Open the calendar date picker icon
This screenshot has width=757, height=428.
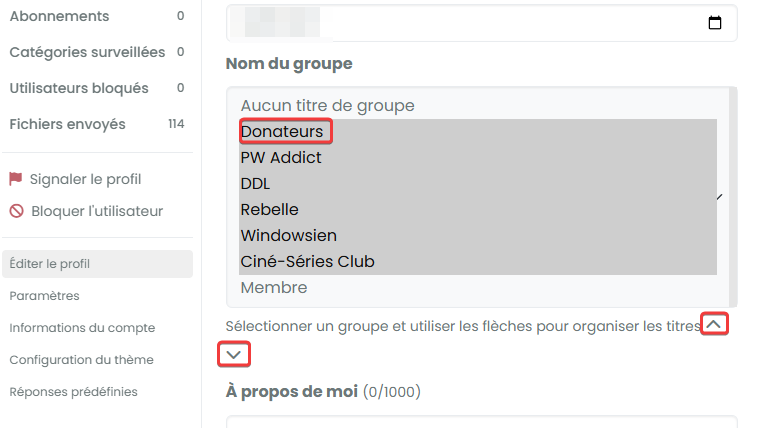pyautogui.click(x=715, y=23)
